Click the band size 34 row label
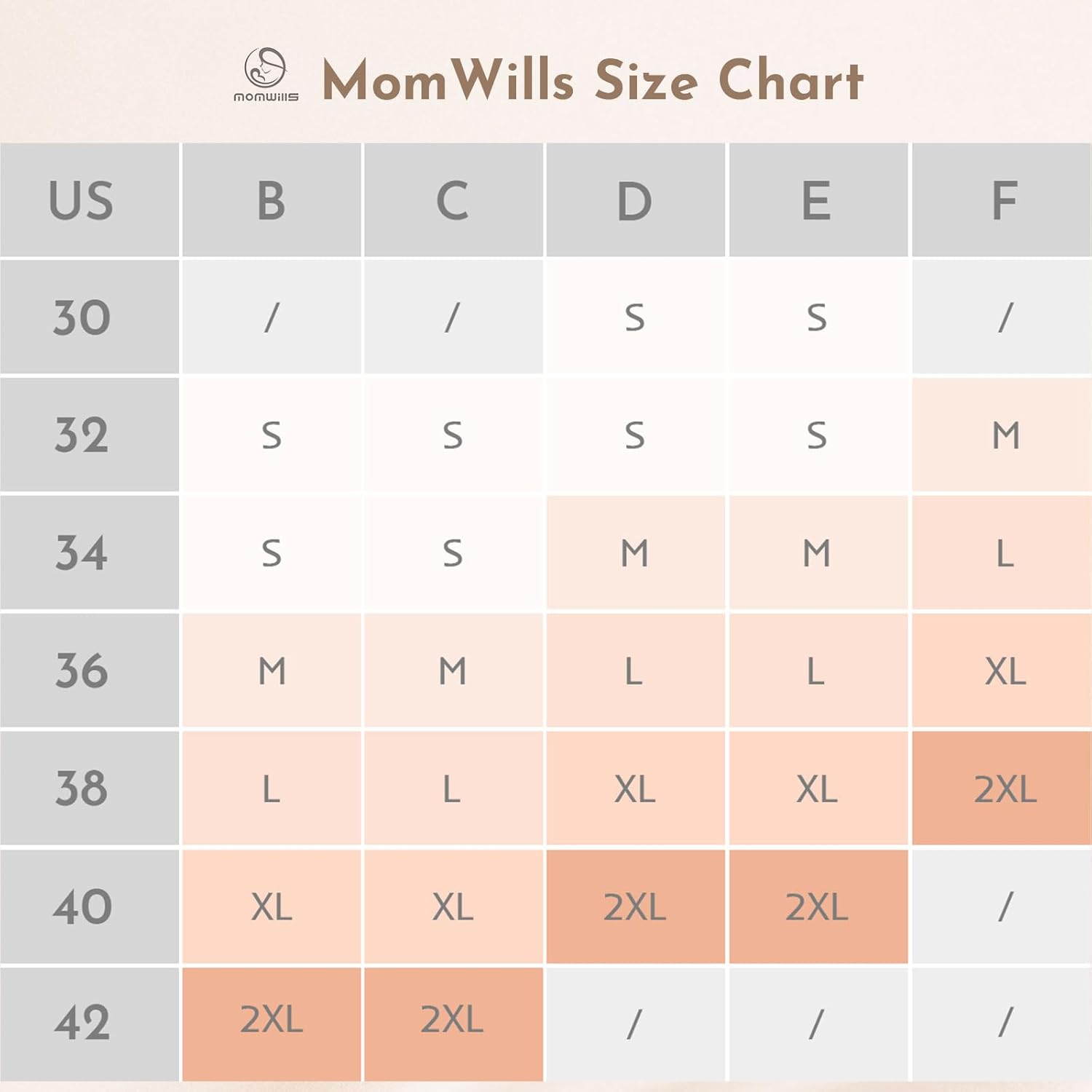Image resolution: width=1092 pixels, height=1092 pixels. 81,553
